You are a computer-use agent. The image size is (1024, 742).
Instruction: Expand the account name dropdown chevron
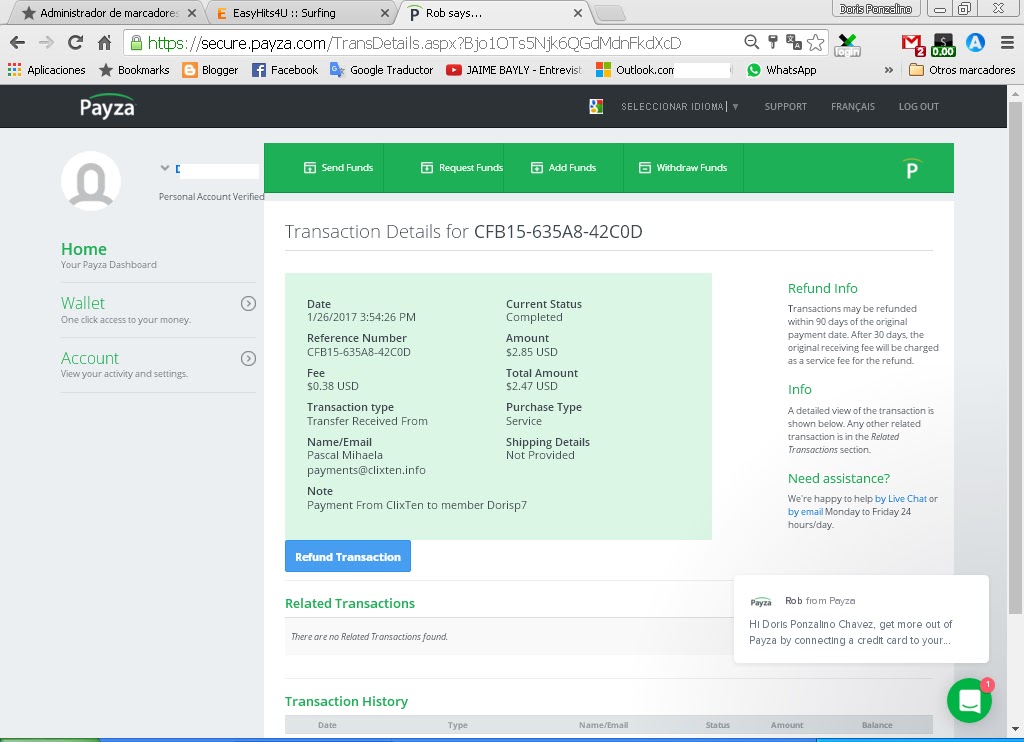pos(165,168)
